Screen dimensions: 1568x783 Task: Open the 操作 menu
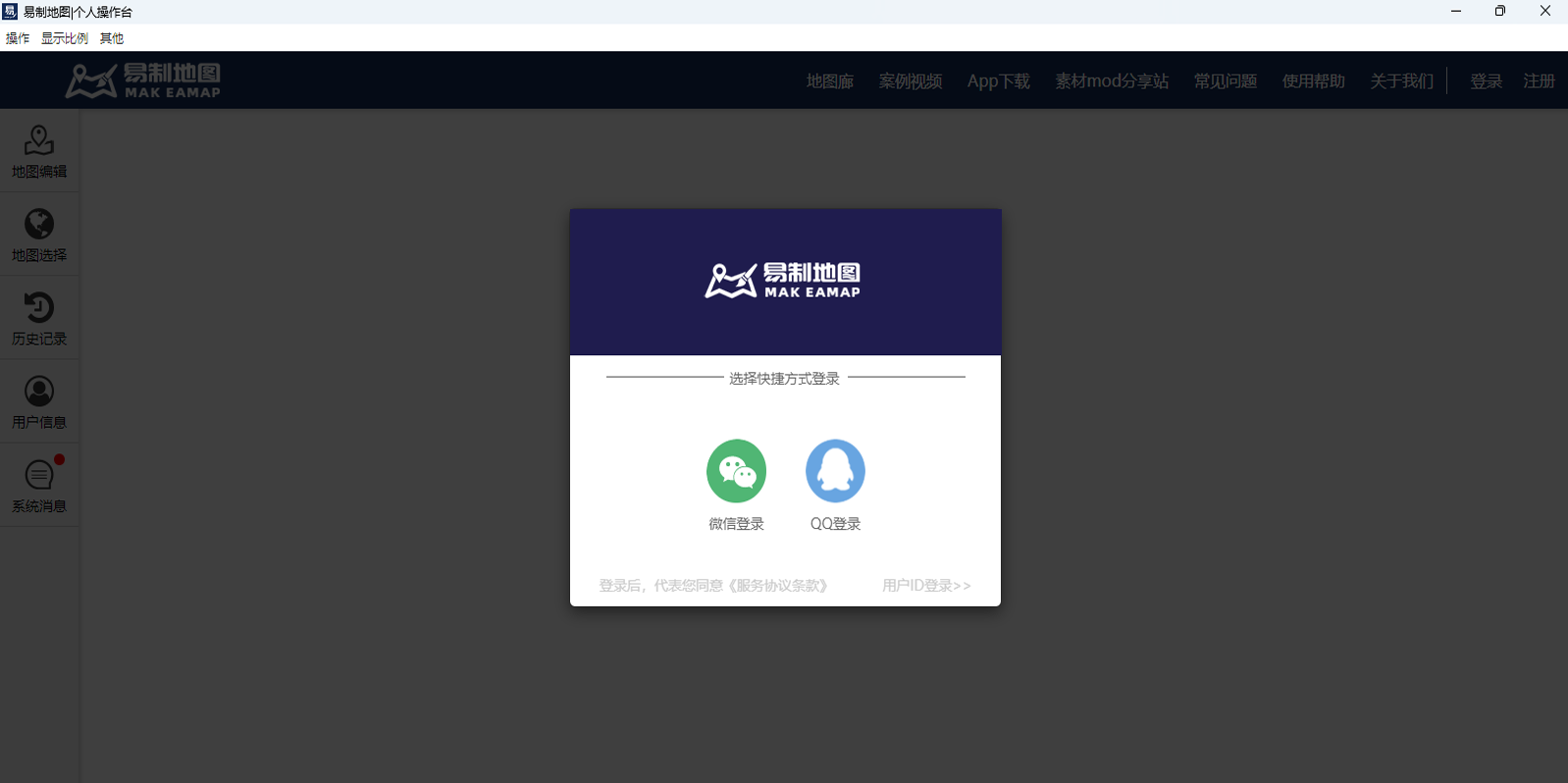point(18,38)
